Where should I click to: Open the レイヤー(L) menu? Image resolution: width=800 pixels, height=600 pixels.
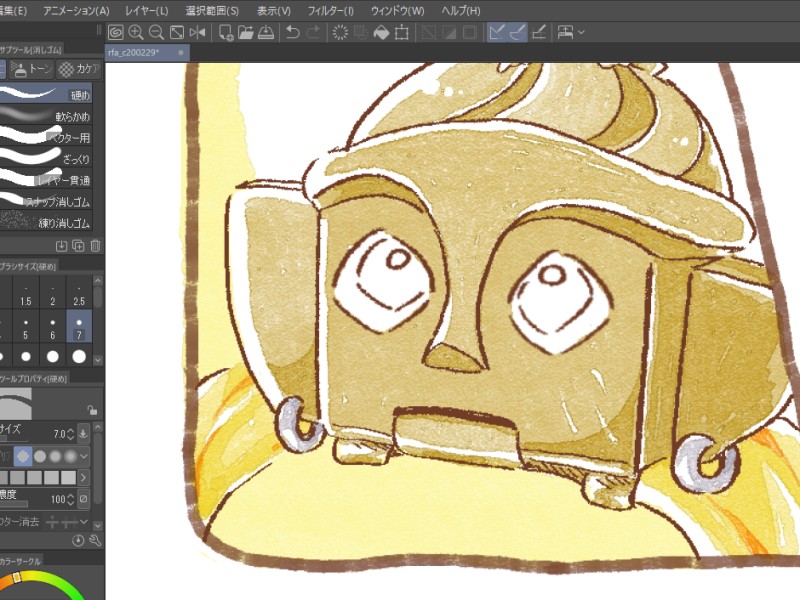[x=146, y=10]
